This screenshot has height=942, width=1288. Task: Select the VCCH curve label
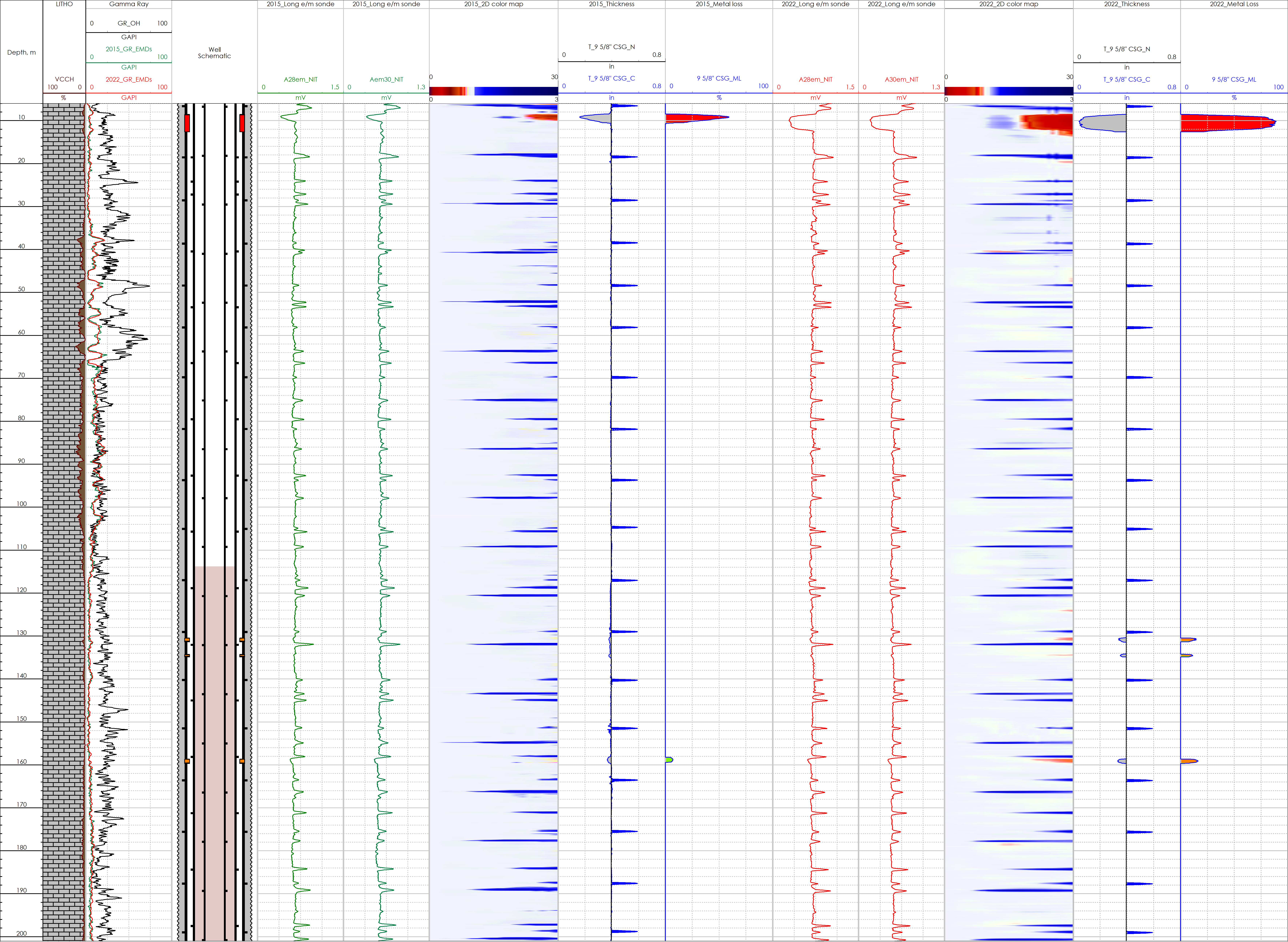point(64,79)
